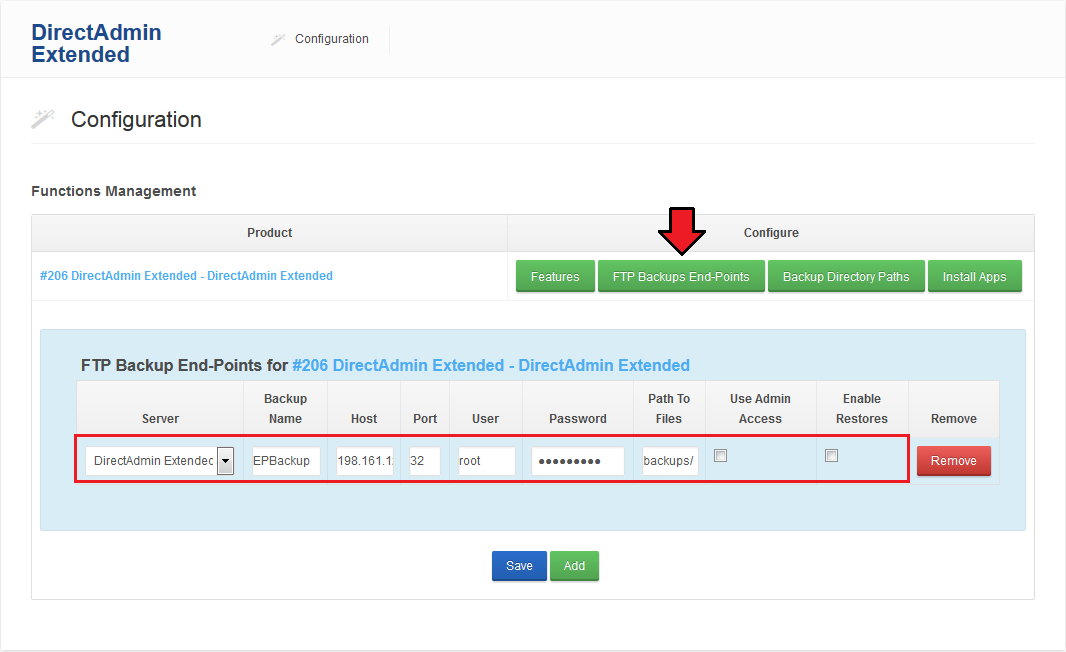This screenshot has height=652, width=1066.
Task: Click the Backup Name field EPBackup
Action: (x=286, y=461)
